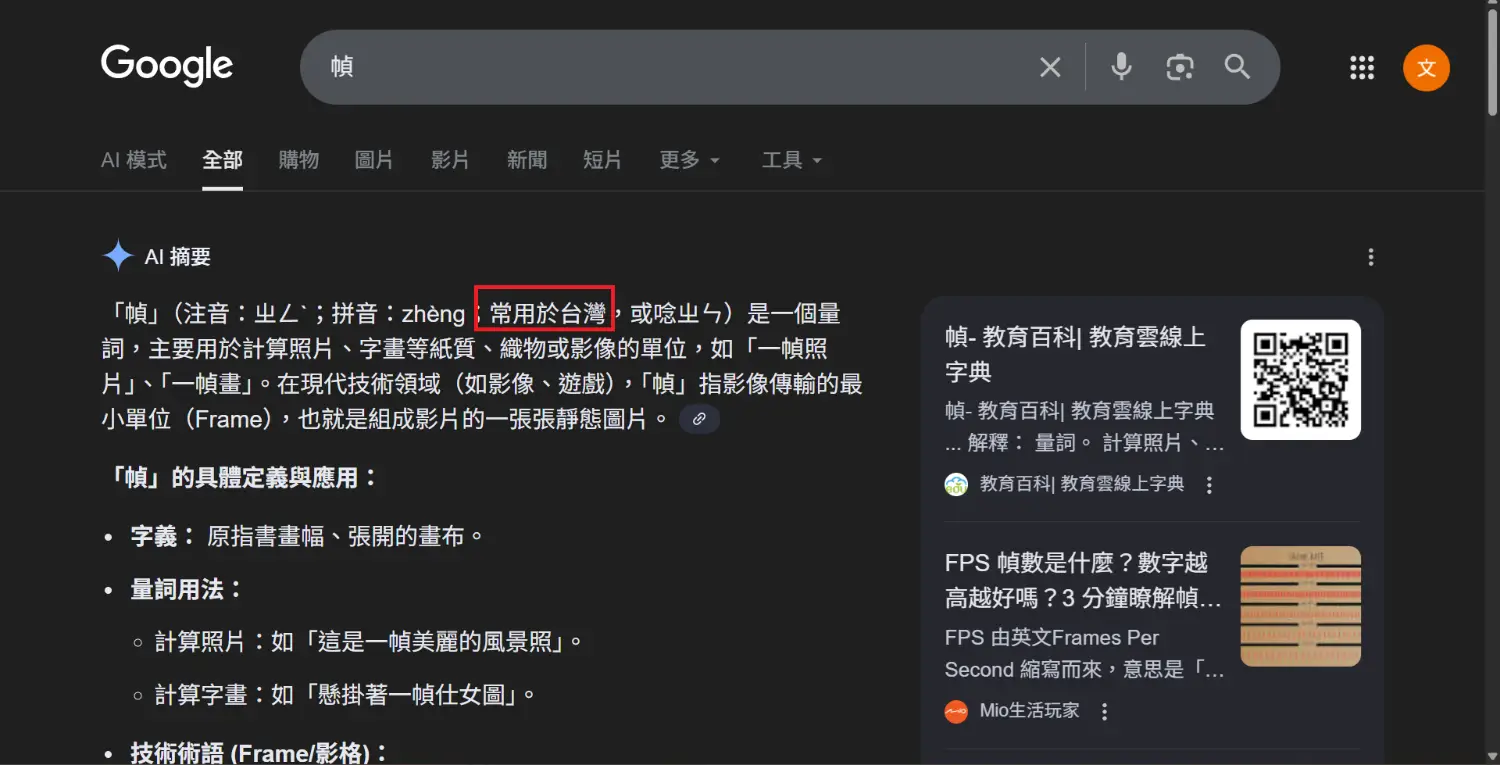This screenshot has height=765, width=1500.
Task: Switch to the 圖片 tab
Action: [x=374, y=160]
